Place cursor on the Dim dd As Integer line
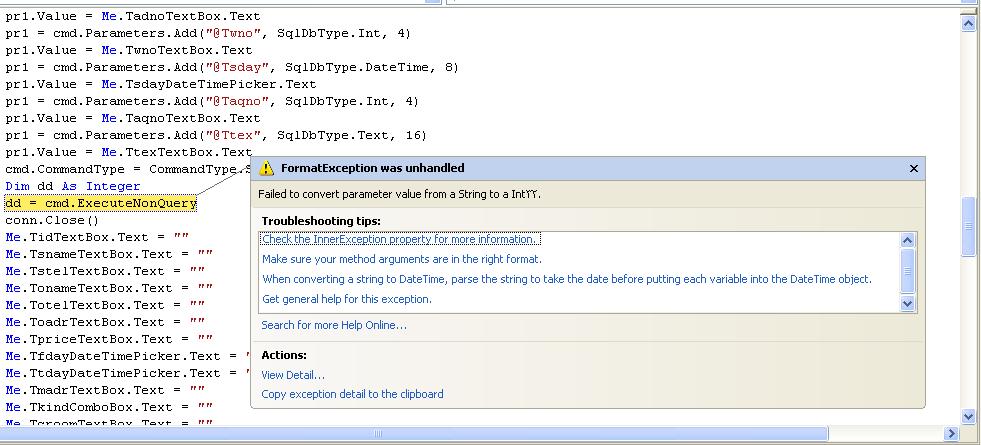This screenshot has height=445, width=981. (x=73, y=187)
